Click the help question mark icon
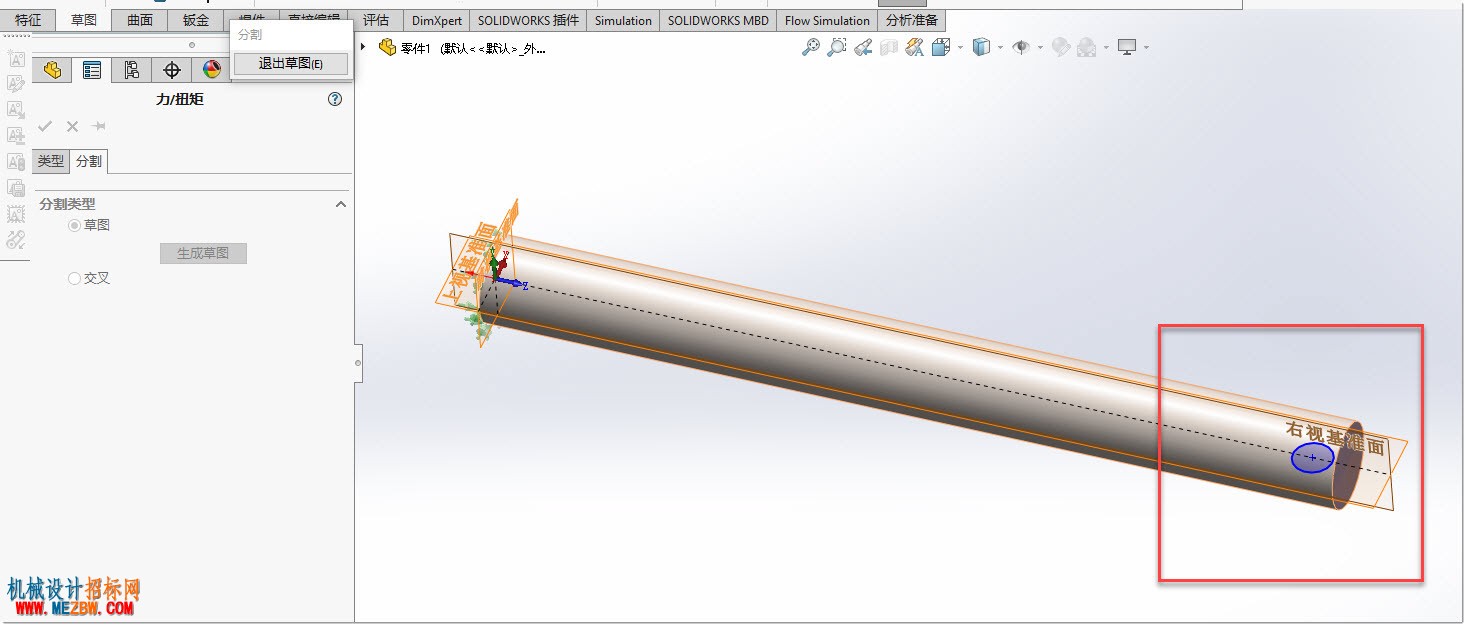The height and width of the screenshot is (627, 1467). [x=335, y=99]
